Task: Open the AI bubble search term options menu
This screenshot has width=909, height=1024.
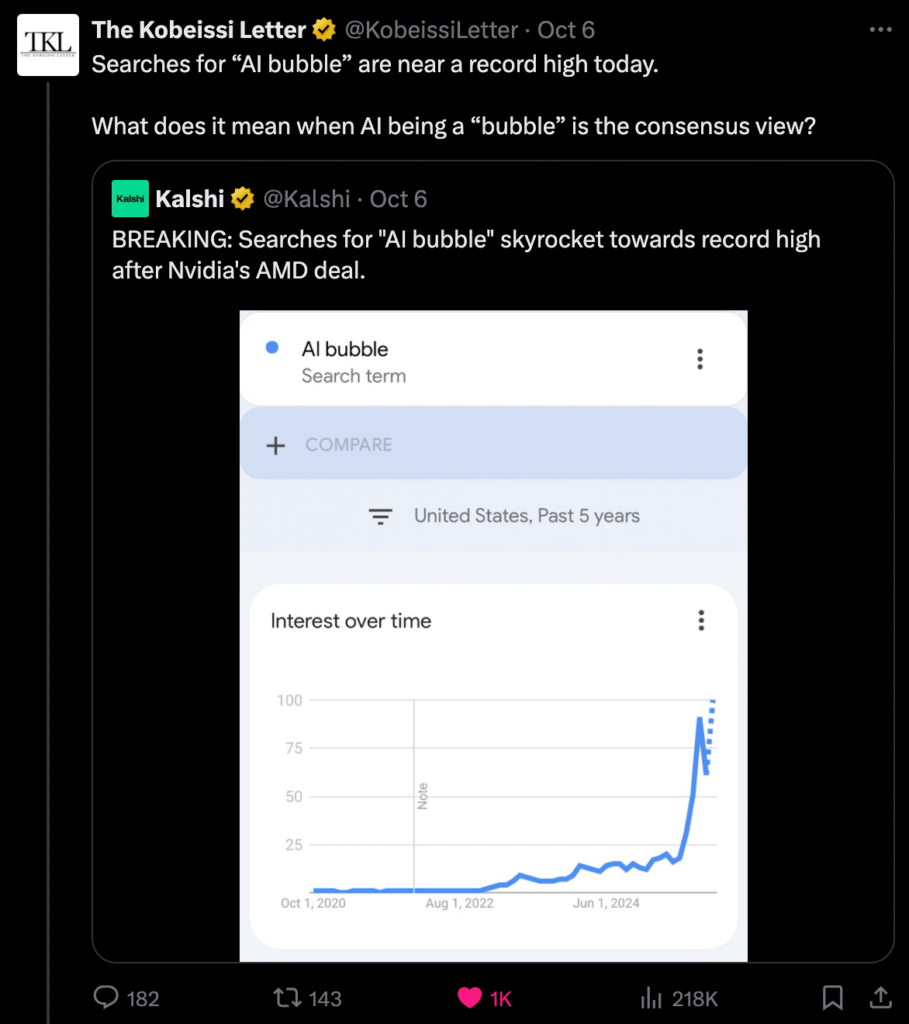Action: [700, 360]
